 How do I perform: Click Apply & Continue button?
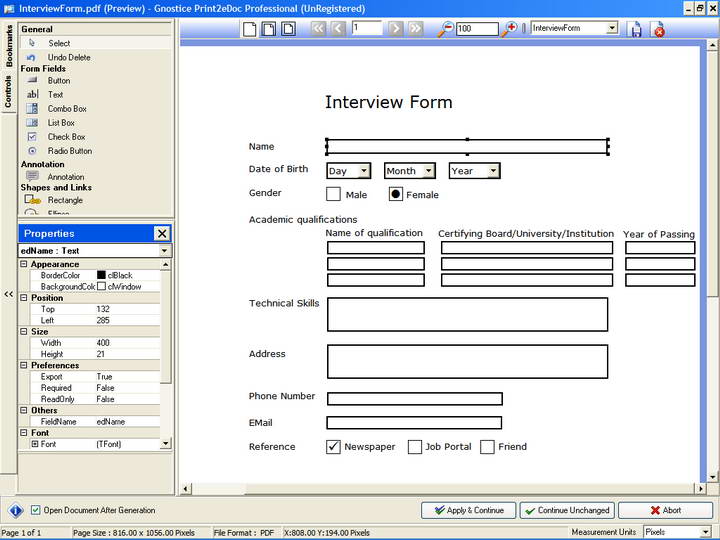point(469,510)
